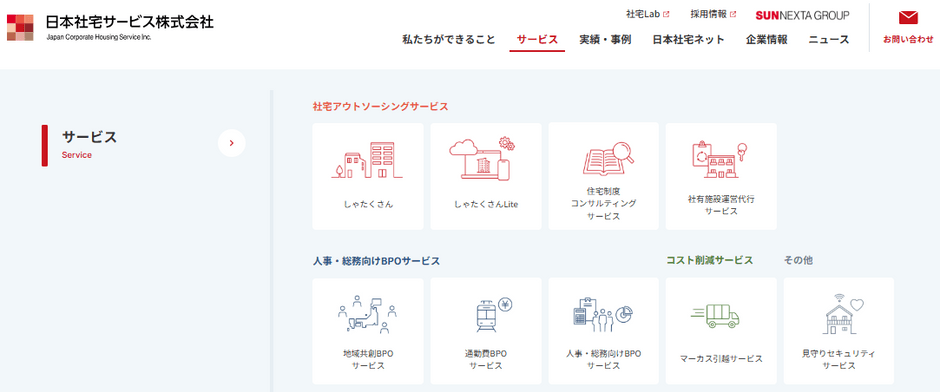Viewport: 940px width, 392px height.
Task: Go to 日本社宅ネット menu item
Action: [688, 40]
